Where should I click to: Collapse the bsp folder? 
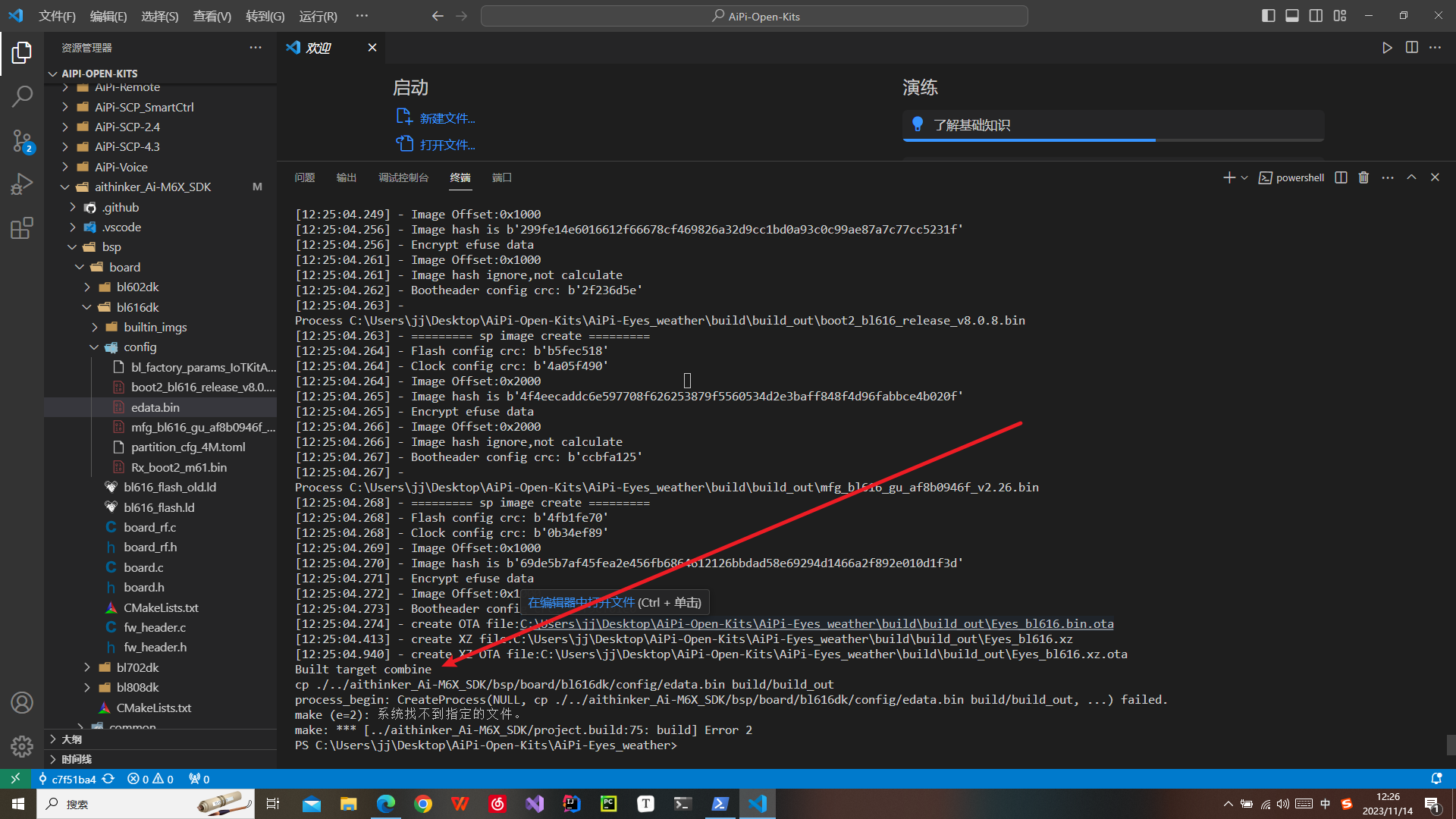111,247
